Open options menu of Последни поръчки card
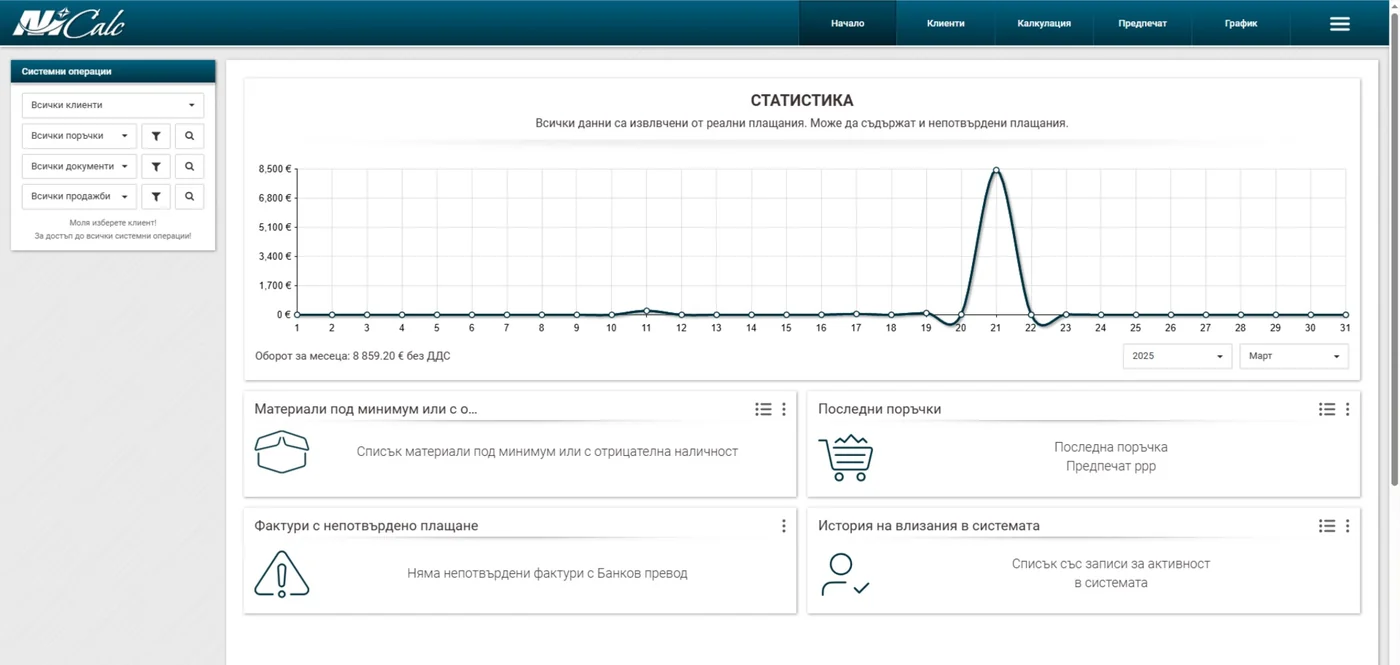Image resolution: width=1400 pixels, height=665 pixels. [x=1348, y=409]
